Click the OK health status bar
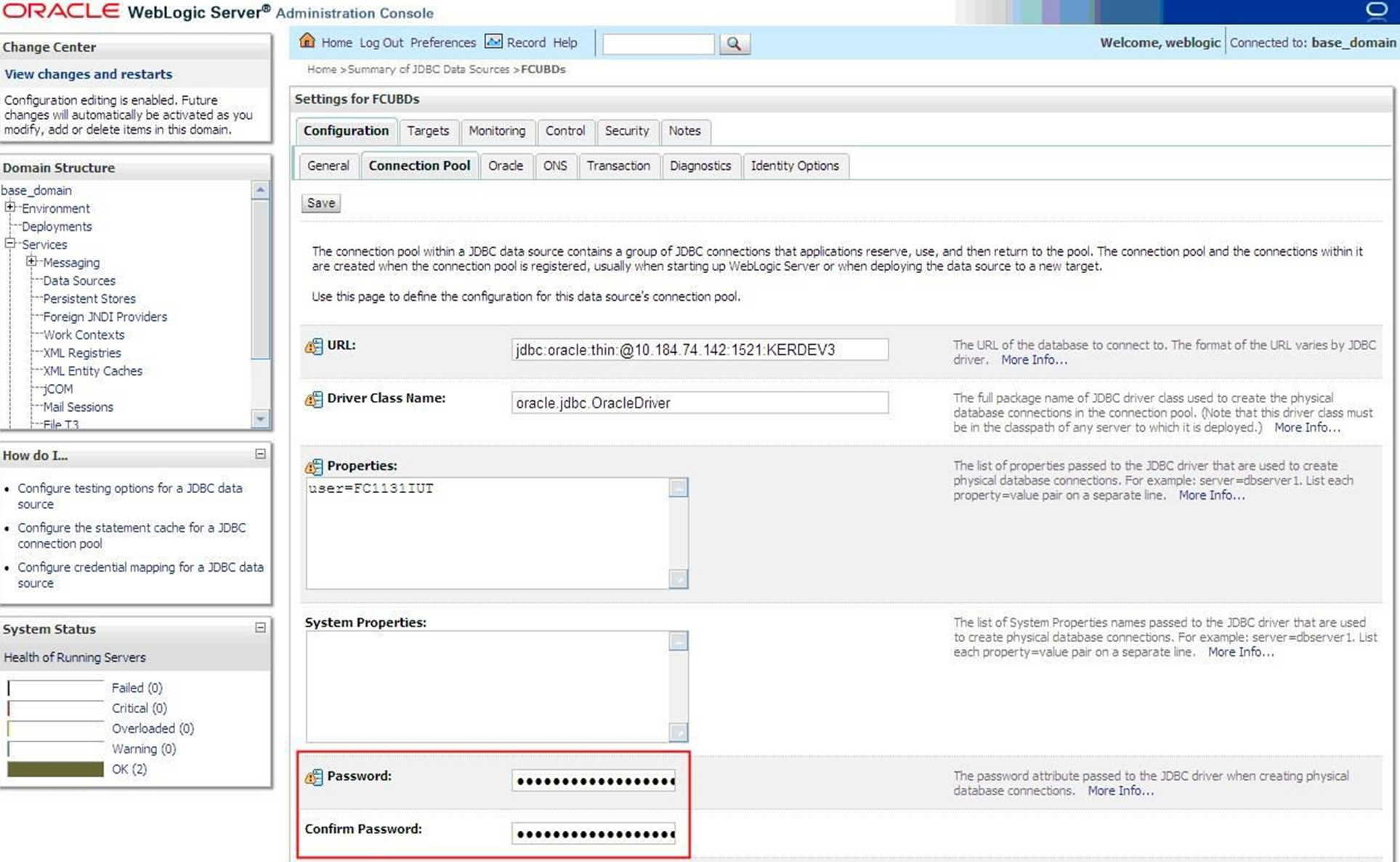Screen dimensions: 1400x862 tap(55, 769)
